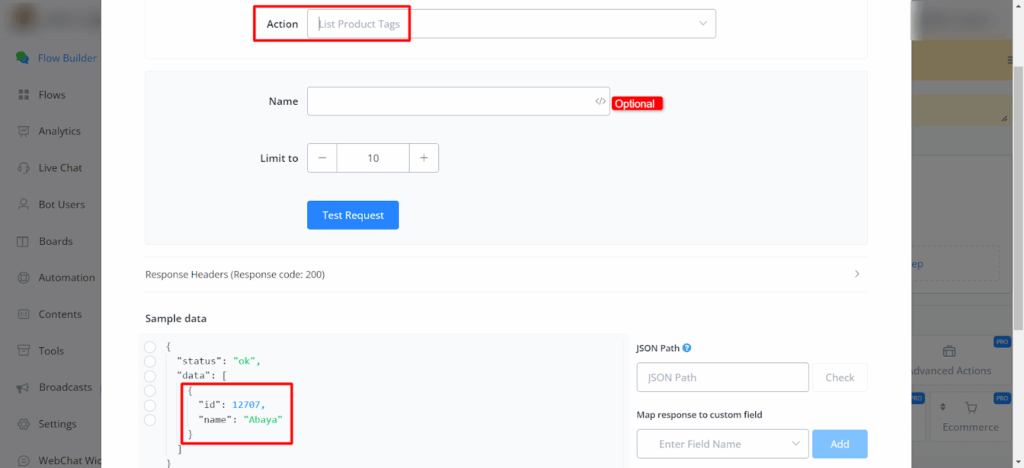Image resolution: width=1024 pixels, height=468 pixels.
Task: Open Flows via its grid icon
Action: click(22, 95)
